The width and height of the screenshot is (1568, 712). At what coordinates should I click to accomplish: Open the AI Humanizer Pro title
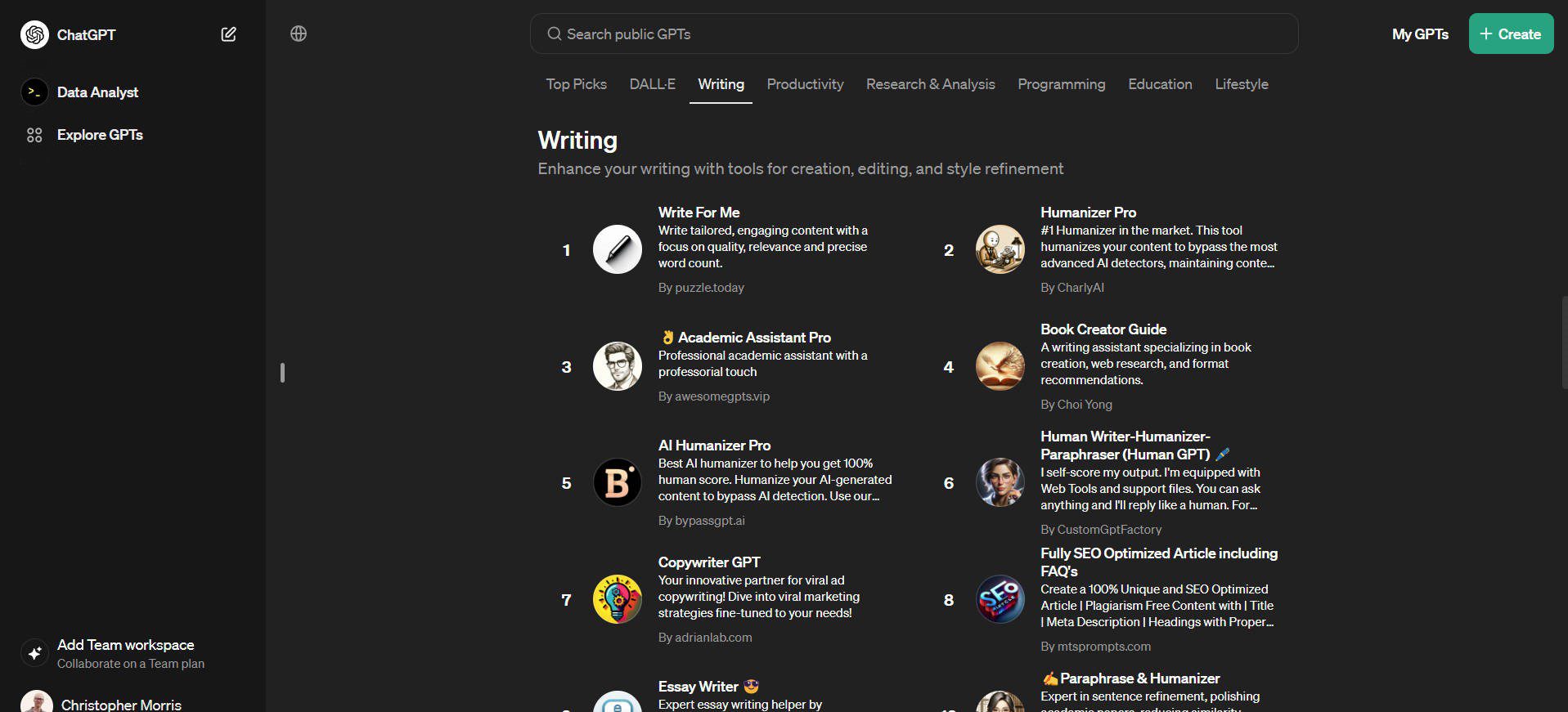[714, 446]
